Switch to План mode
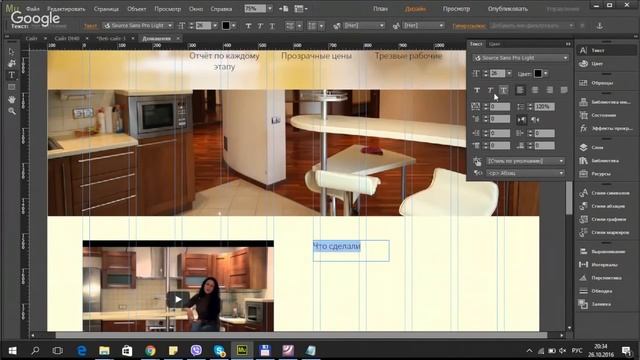 click(x=380, y=9)
